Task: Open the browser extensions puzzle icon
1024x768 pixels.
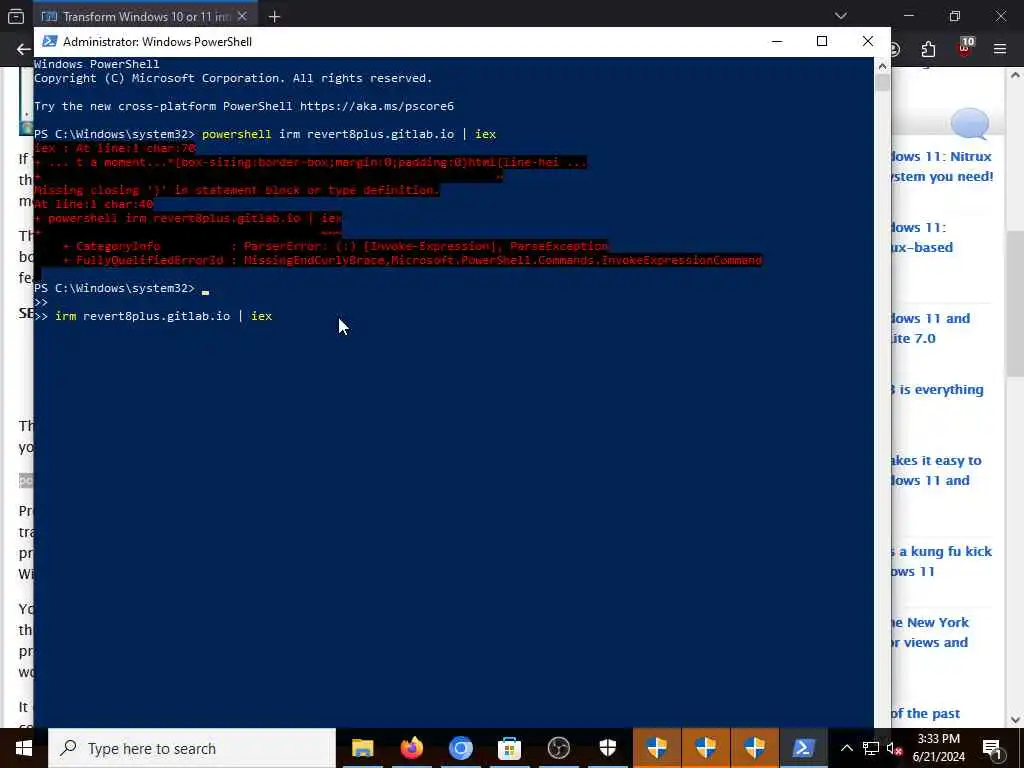Action: tap(928, 49)
